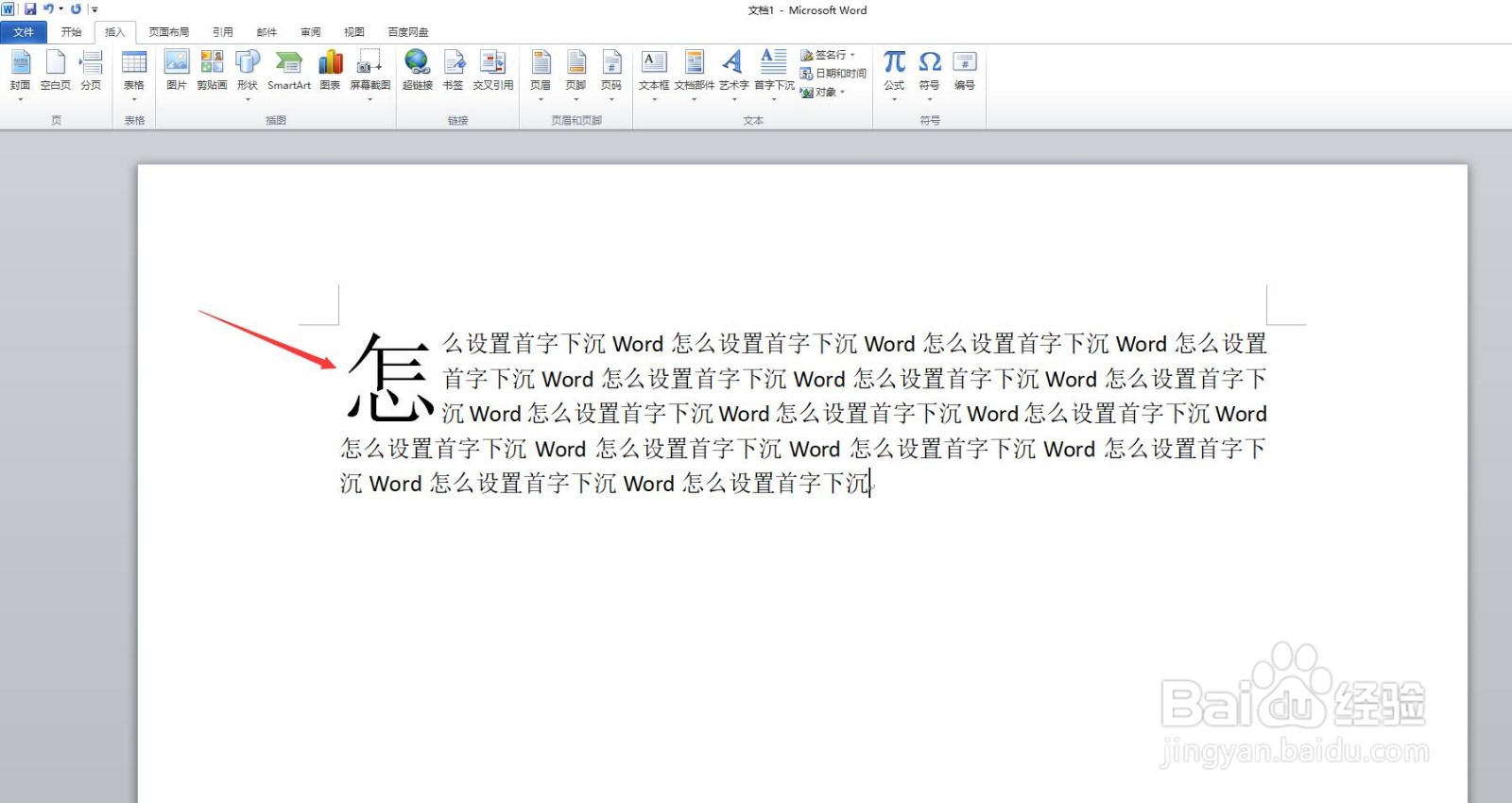Redo the last action
The image size is (1512, 803).
(x=76, y=9)
